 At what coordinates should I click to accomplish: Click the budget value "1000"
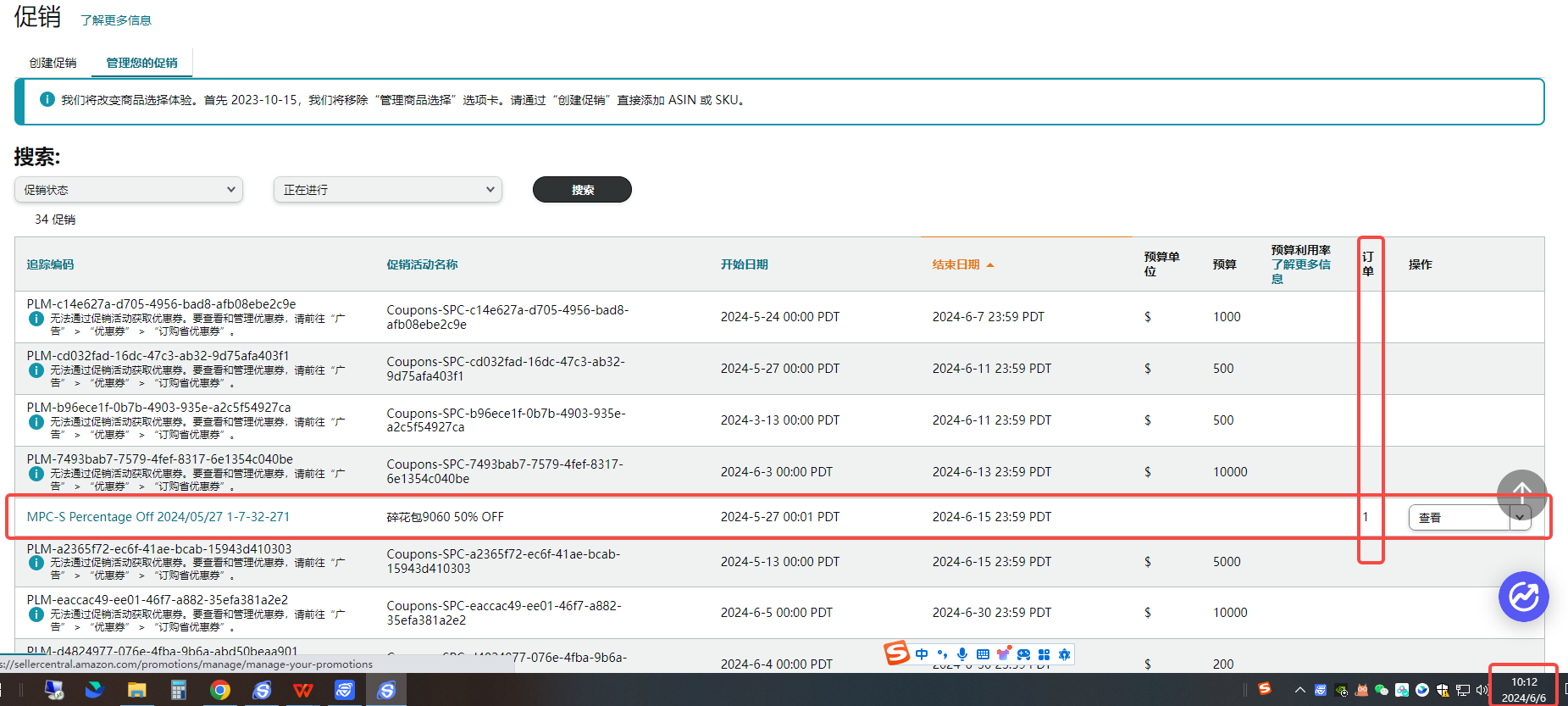(1227, 317)
